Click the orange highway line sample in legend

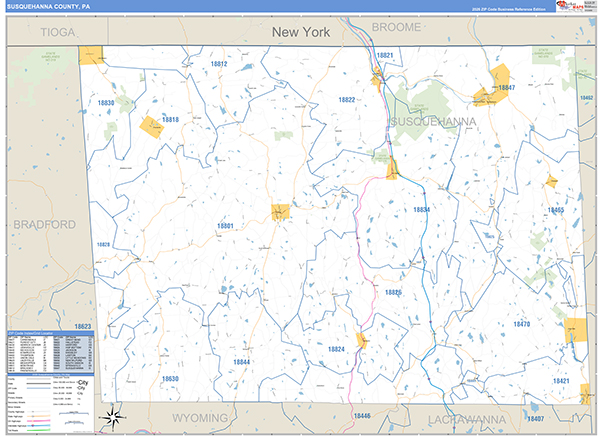[39, 416]
